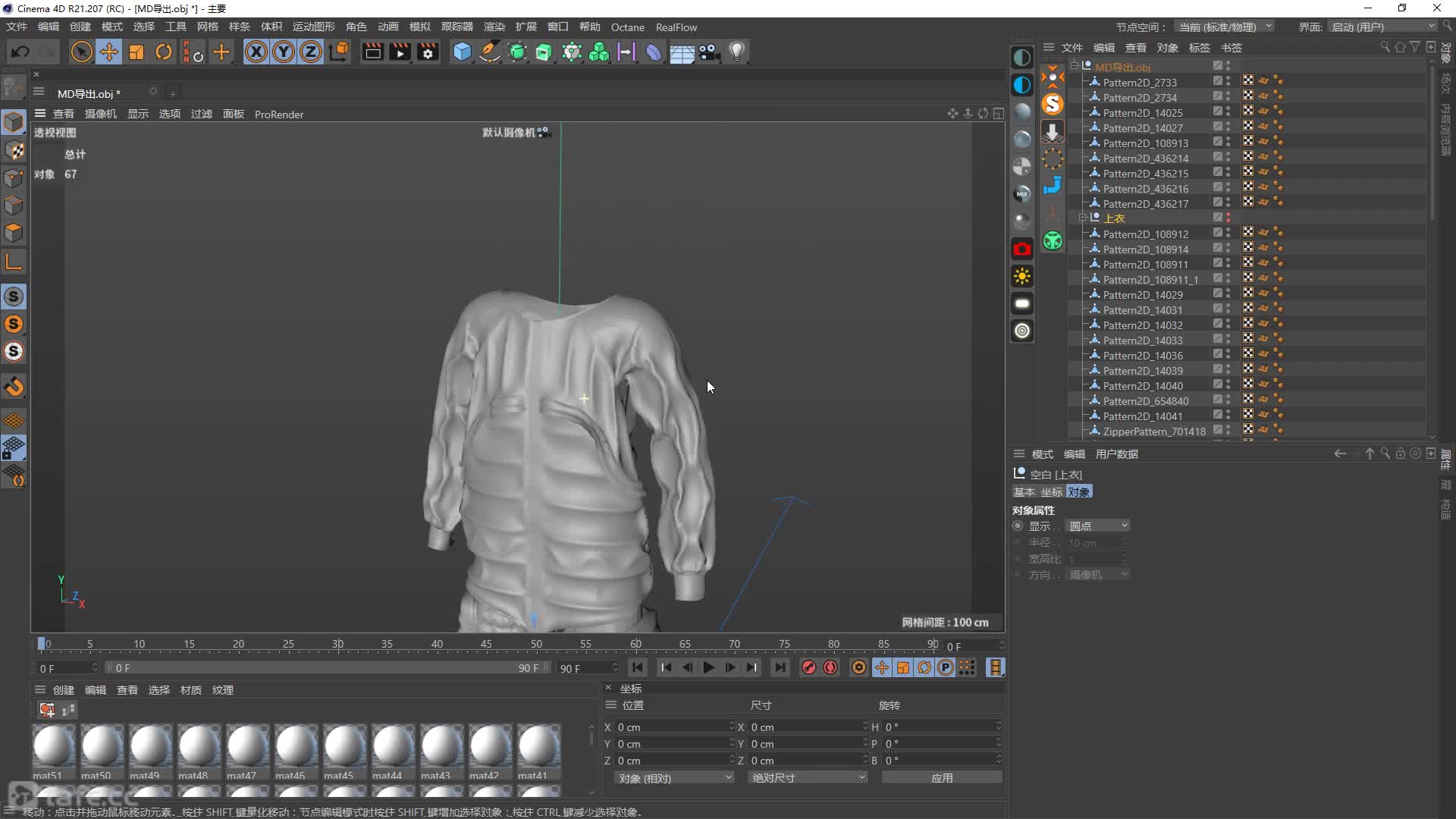
Task: Activate the Move tool
Action: (x=109, y=52)
